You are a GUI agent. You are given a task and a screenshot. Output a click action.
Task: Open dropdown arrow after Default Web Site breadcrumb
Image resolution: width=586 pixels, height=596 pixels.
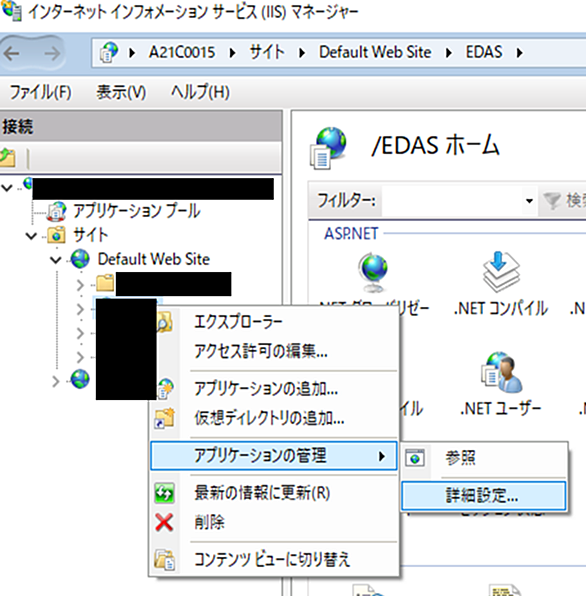tap(449, 53)
